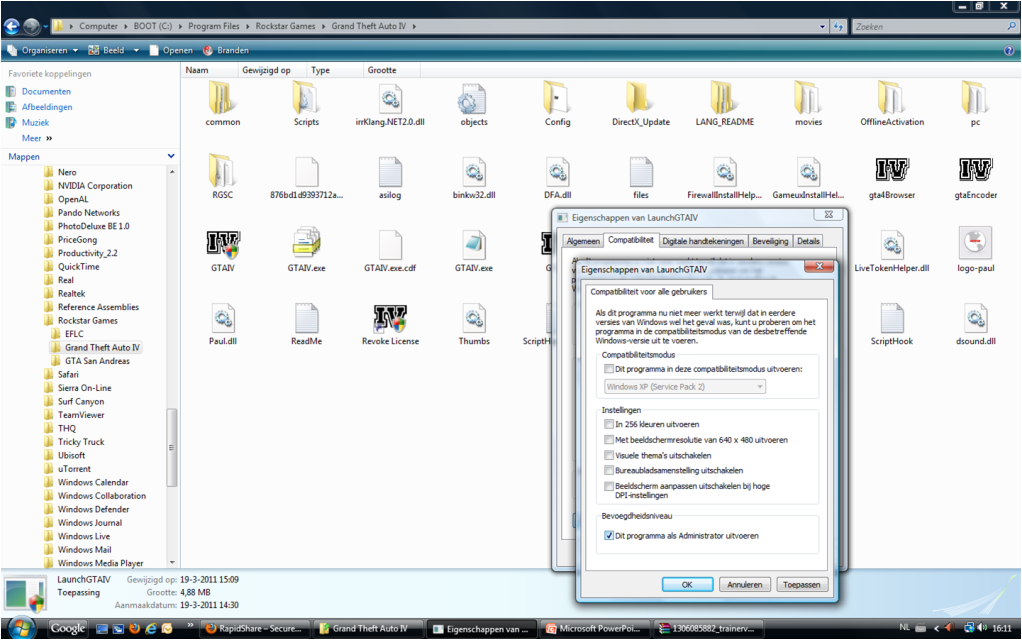
Task: Click Openen in the Explorer toolbar
Action: (x=171, y=50)
